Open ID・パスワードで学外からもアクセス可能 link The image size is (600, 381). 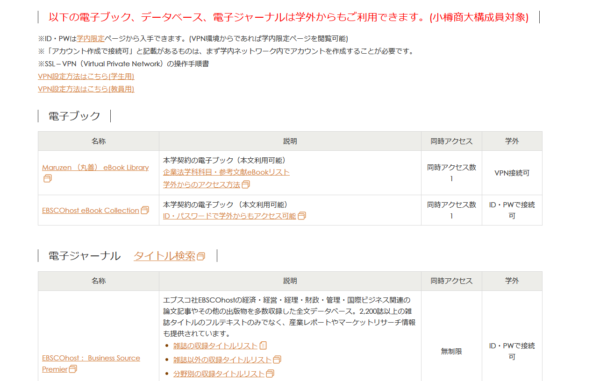coord(230,216)
